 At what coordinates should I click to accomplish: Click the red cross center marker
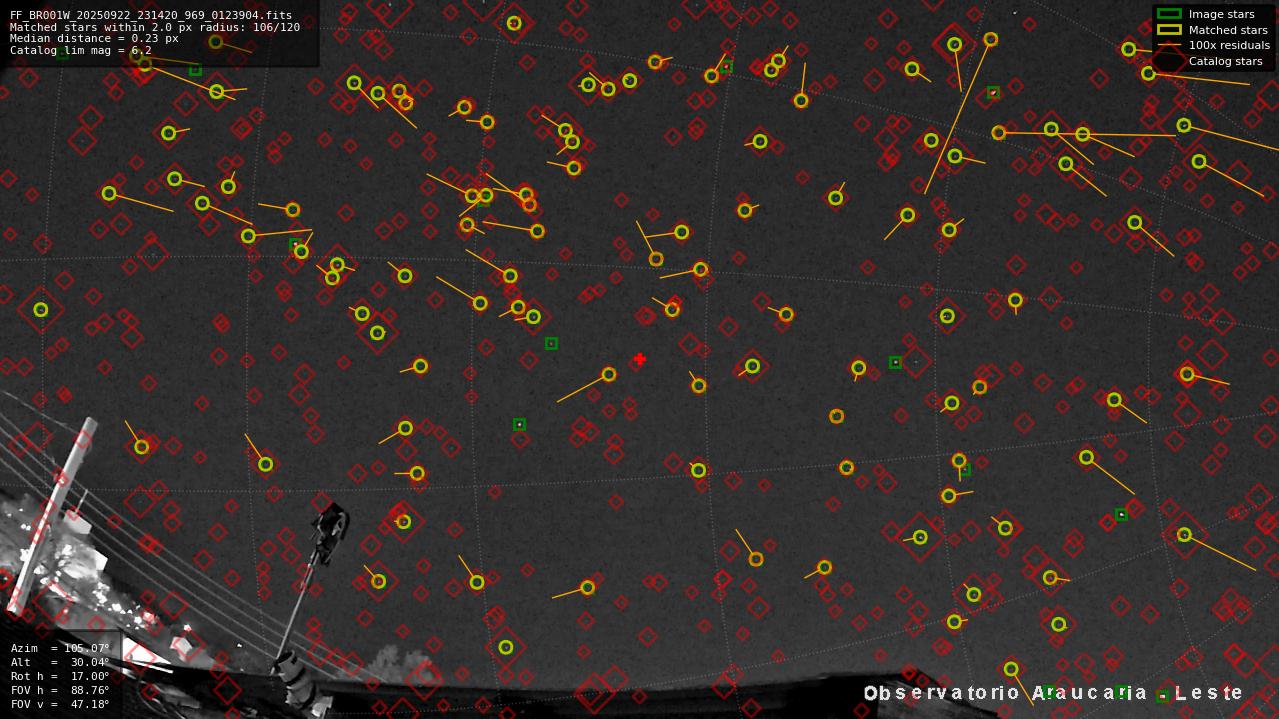point(639,359)
